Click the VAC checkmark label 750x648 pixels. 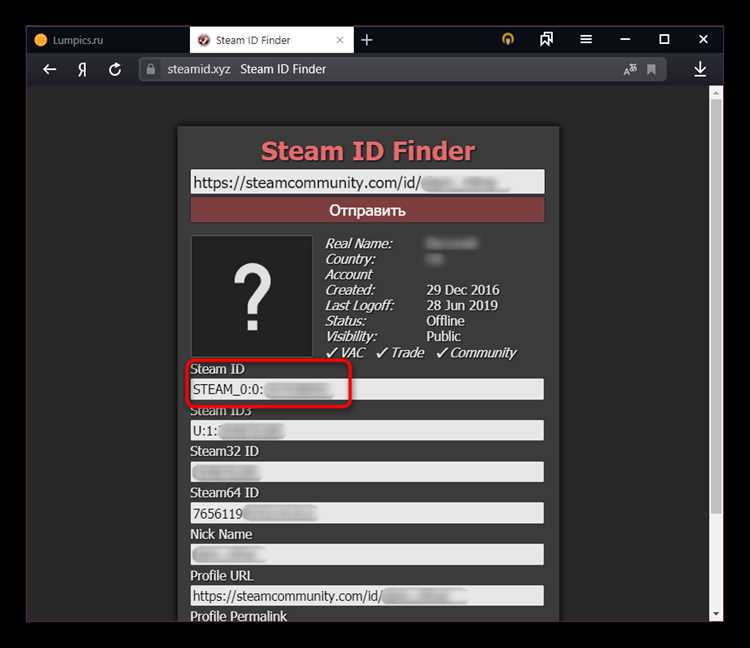345,353
